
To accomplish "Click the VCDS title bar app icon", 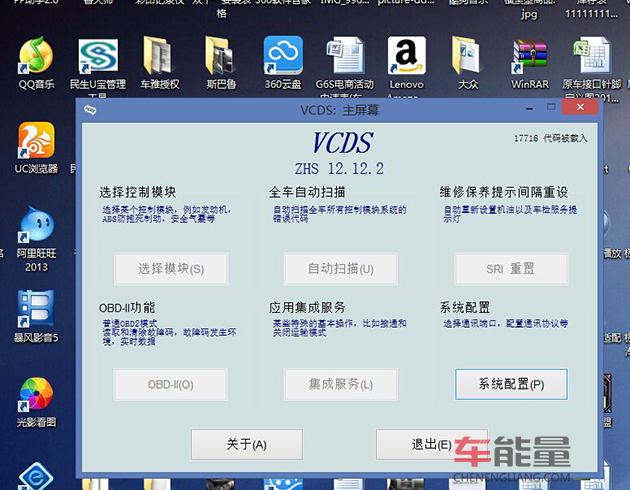I will coord(90,109).
